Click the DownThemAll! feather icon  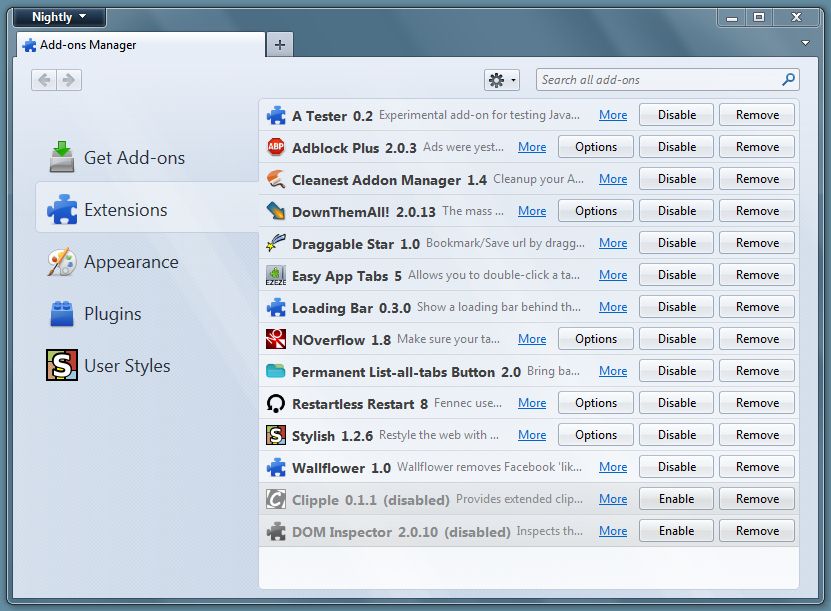[x=273, y=210]
